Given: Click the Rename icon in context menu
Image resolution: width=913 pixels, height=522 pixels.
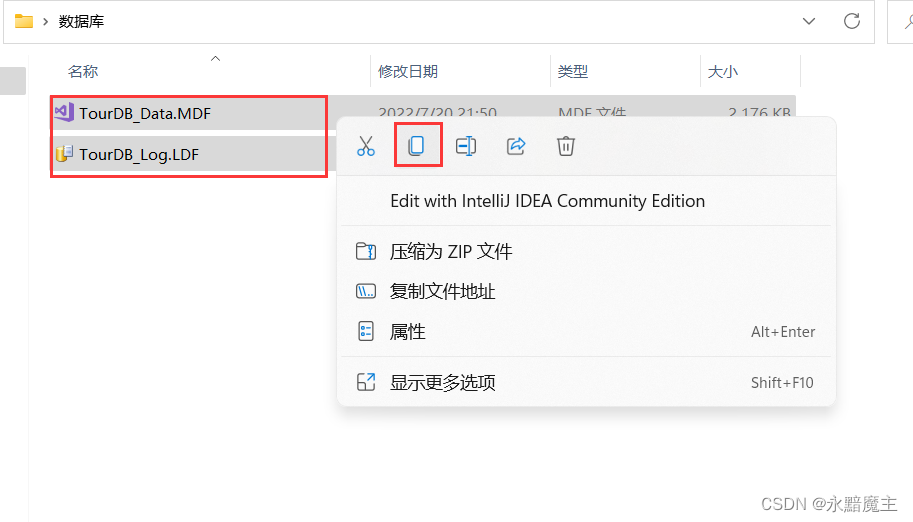Looking at the screenshot, I should (x=466, y=146).
